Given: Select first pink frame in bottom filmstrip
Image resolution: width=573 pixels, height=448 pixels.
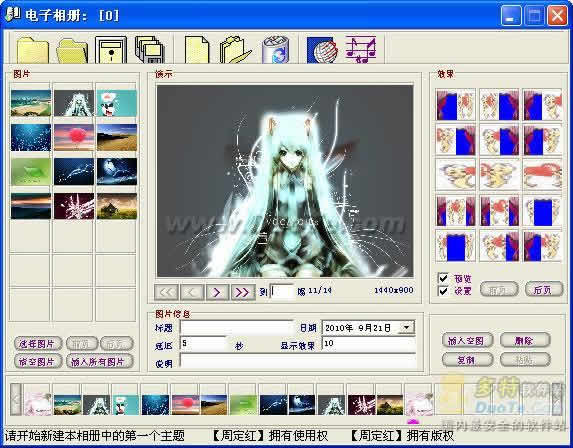Looking at the screenshot, I should 37,404.
